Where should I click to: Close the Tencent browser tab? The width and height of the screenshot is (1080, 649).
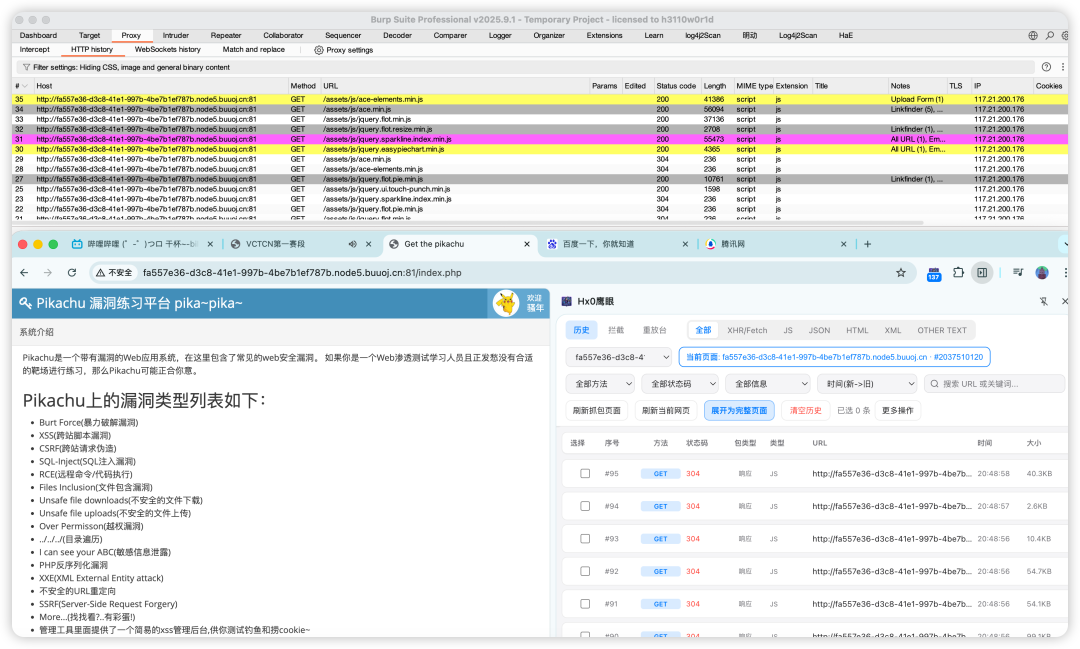click(x=843, y=244)
